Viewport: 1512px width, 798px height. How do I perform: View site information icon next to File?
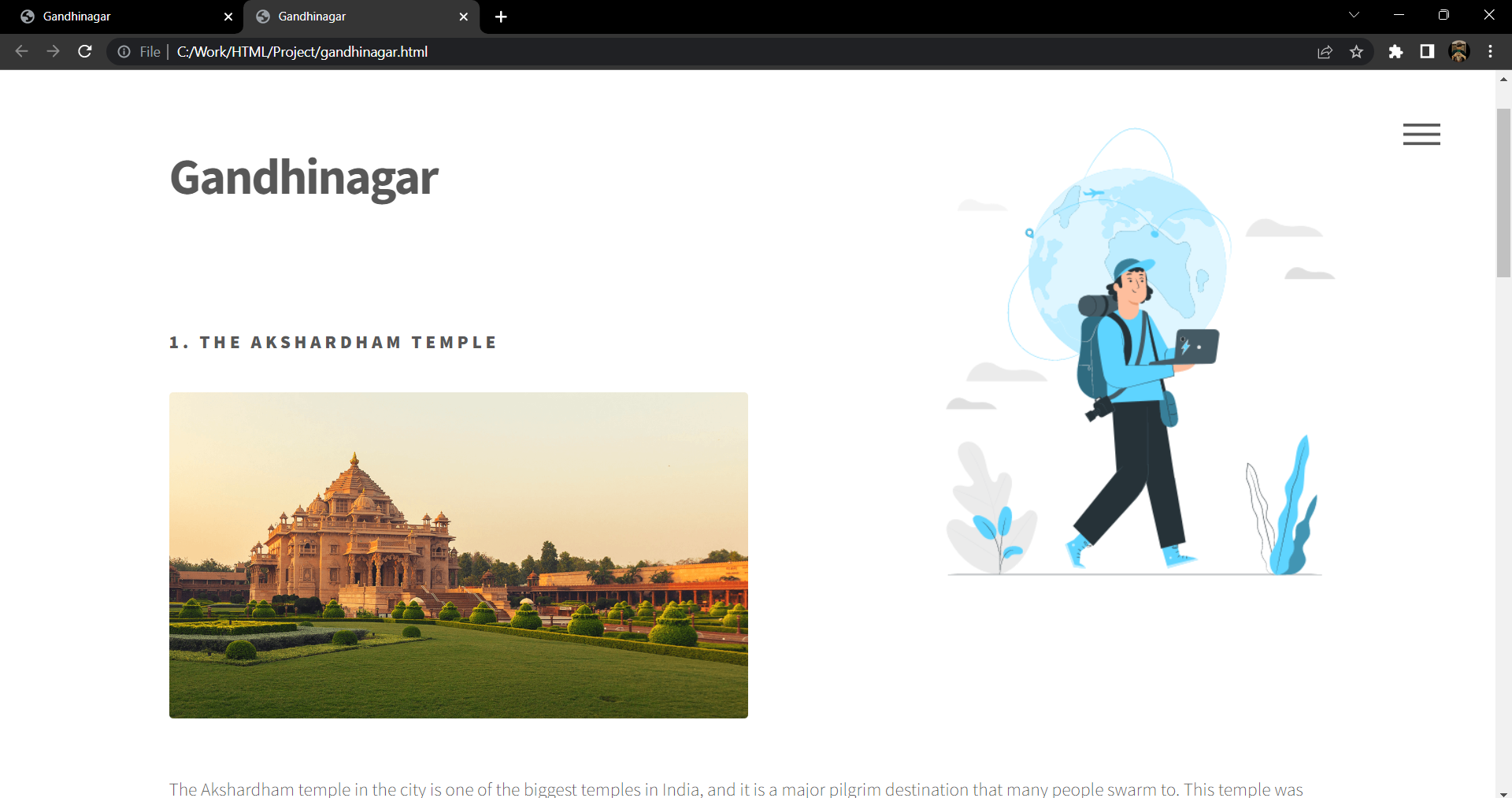[124, 52]
